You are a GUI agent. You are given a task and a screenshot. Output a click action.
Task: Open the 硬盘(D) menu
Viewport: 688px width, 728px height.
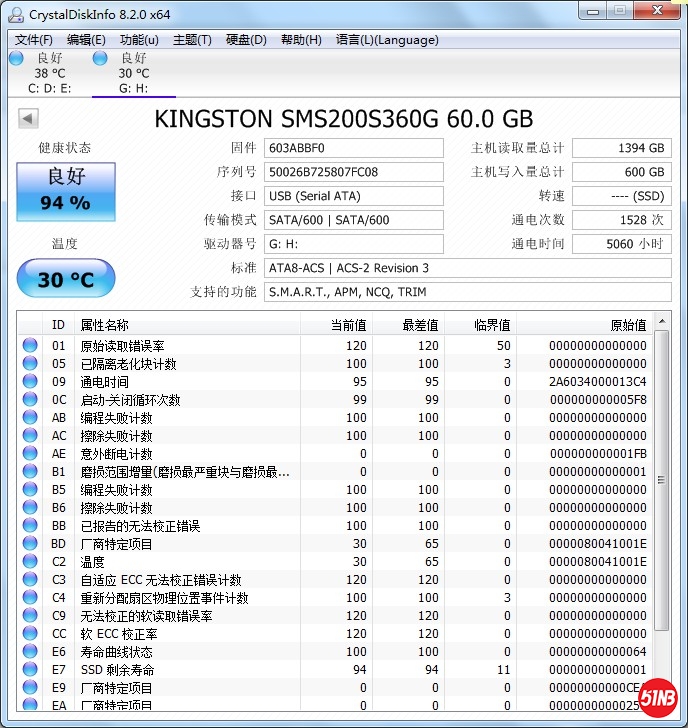[246, 40]
